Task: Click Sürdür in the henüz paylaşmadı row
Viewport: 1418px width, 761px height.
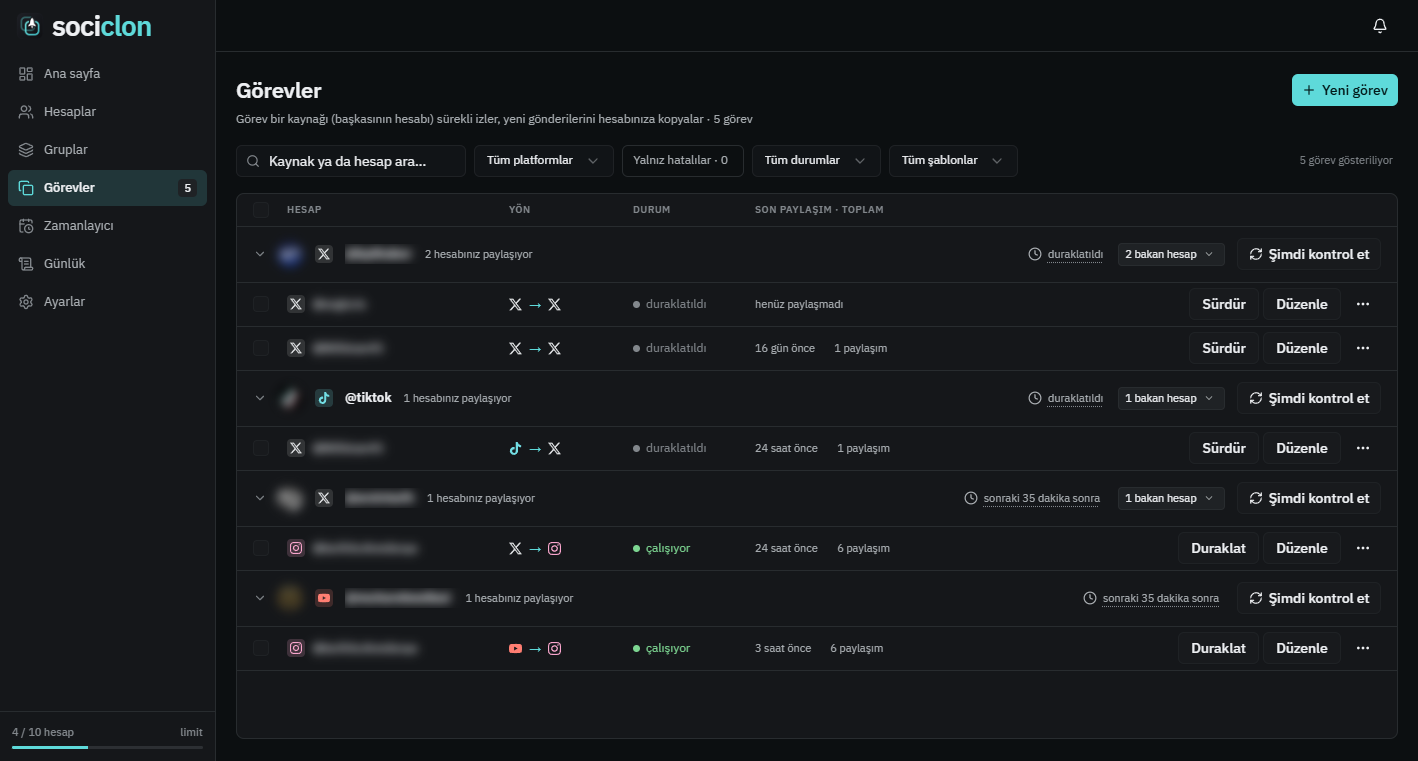Action: (1224, 304)
